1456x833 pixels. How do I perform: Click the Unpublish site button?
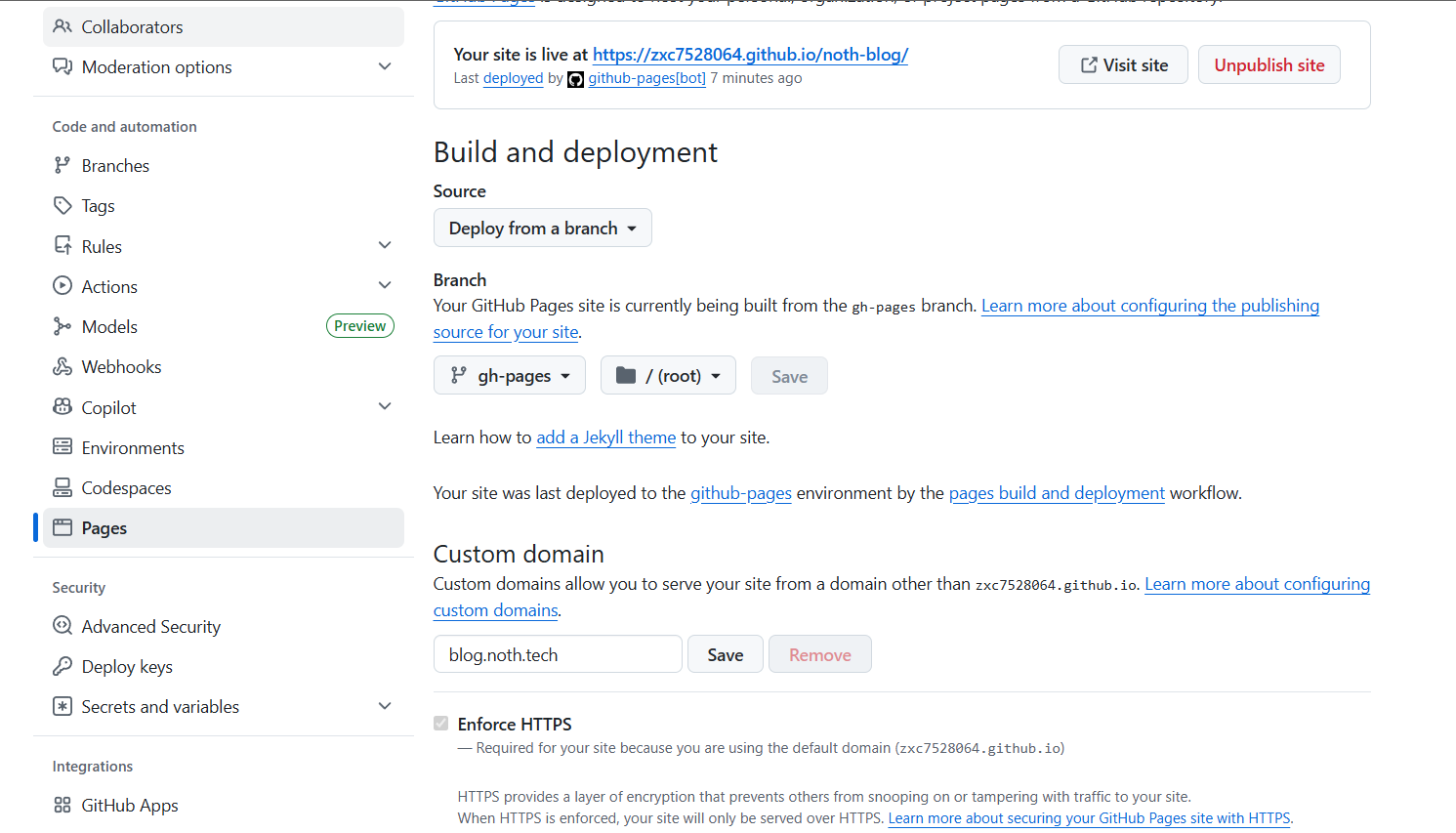tap(1269, 65)
